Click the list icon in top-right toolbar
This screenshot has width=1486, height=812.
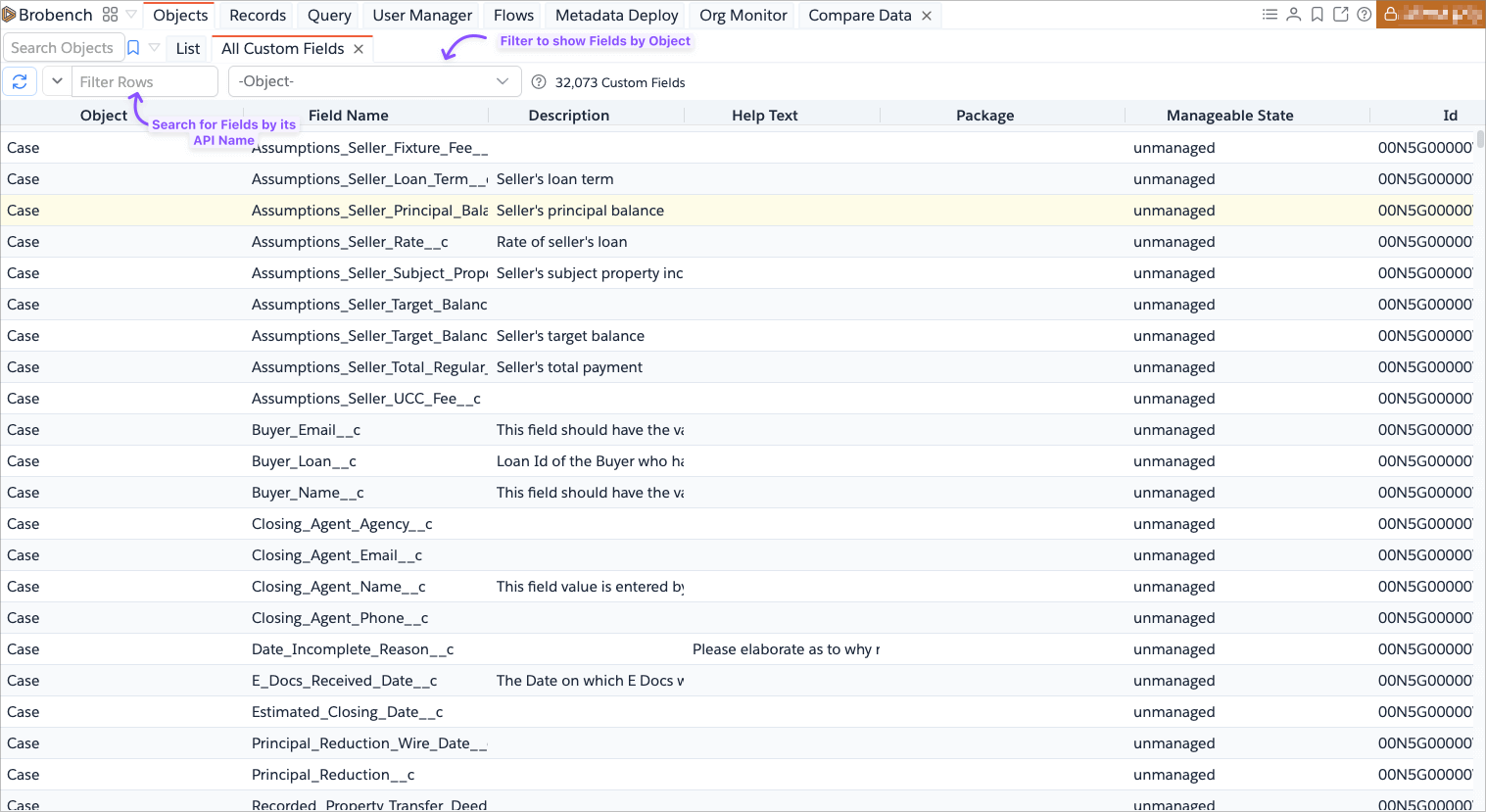tap(1270, 15)
